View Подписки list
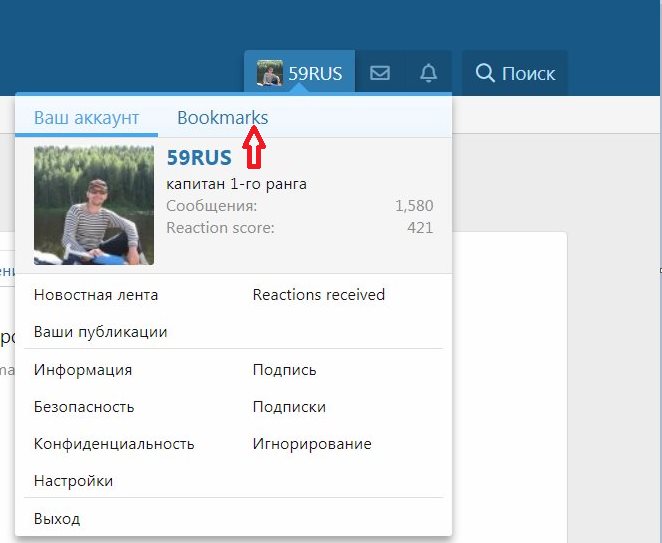662x543 pixels. tap(289, 407)
